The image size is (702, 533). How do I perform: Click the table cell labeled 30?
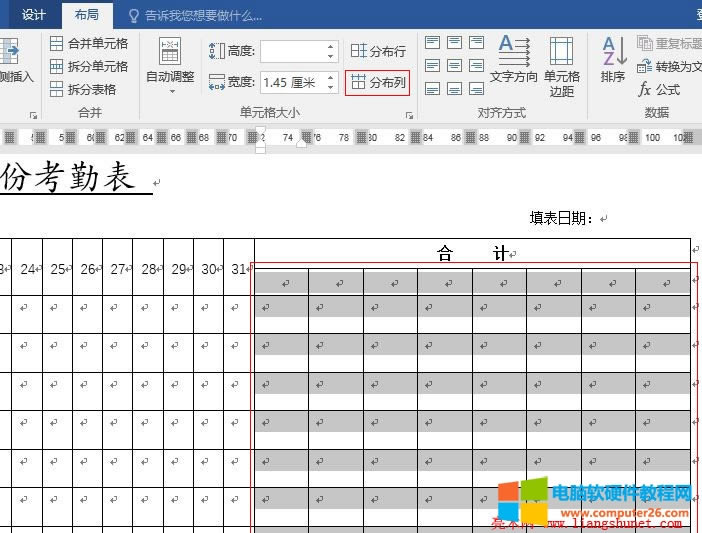point(209,269)
